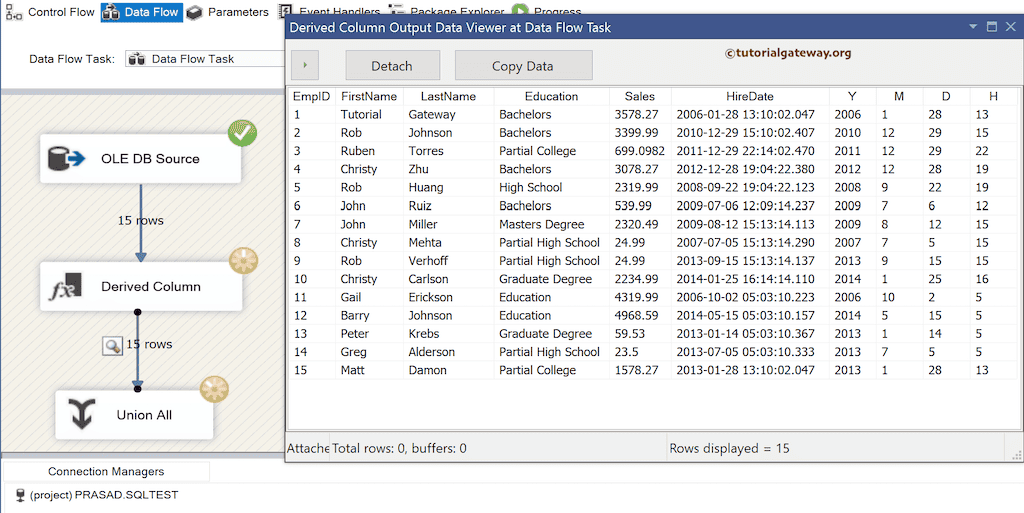This screenshot has width=1024, height=513.
Task: Click the Torres last name cell
Action: coord(449,151)
